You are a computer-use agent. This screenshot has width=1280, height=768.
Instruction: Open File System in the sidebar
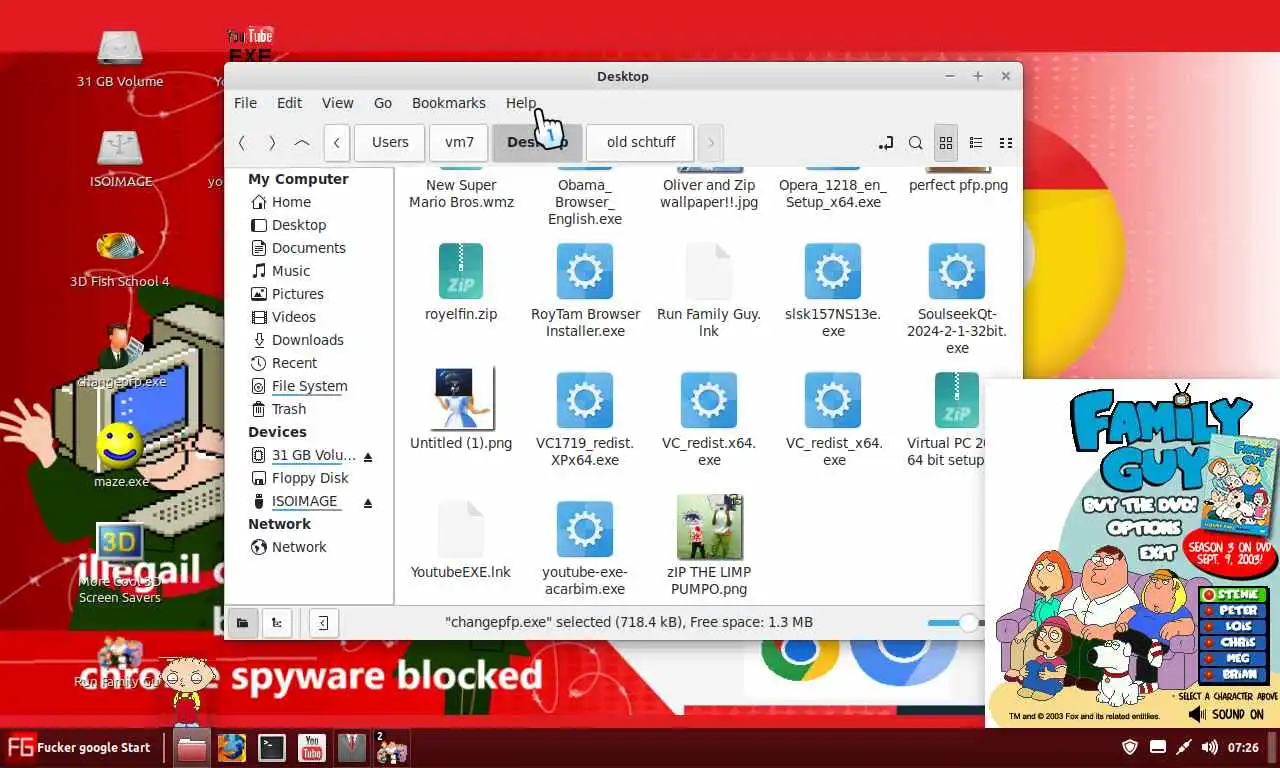pos(309,386)
